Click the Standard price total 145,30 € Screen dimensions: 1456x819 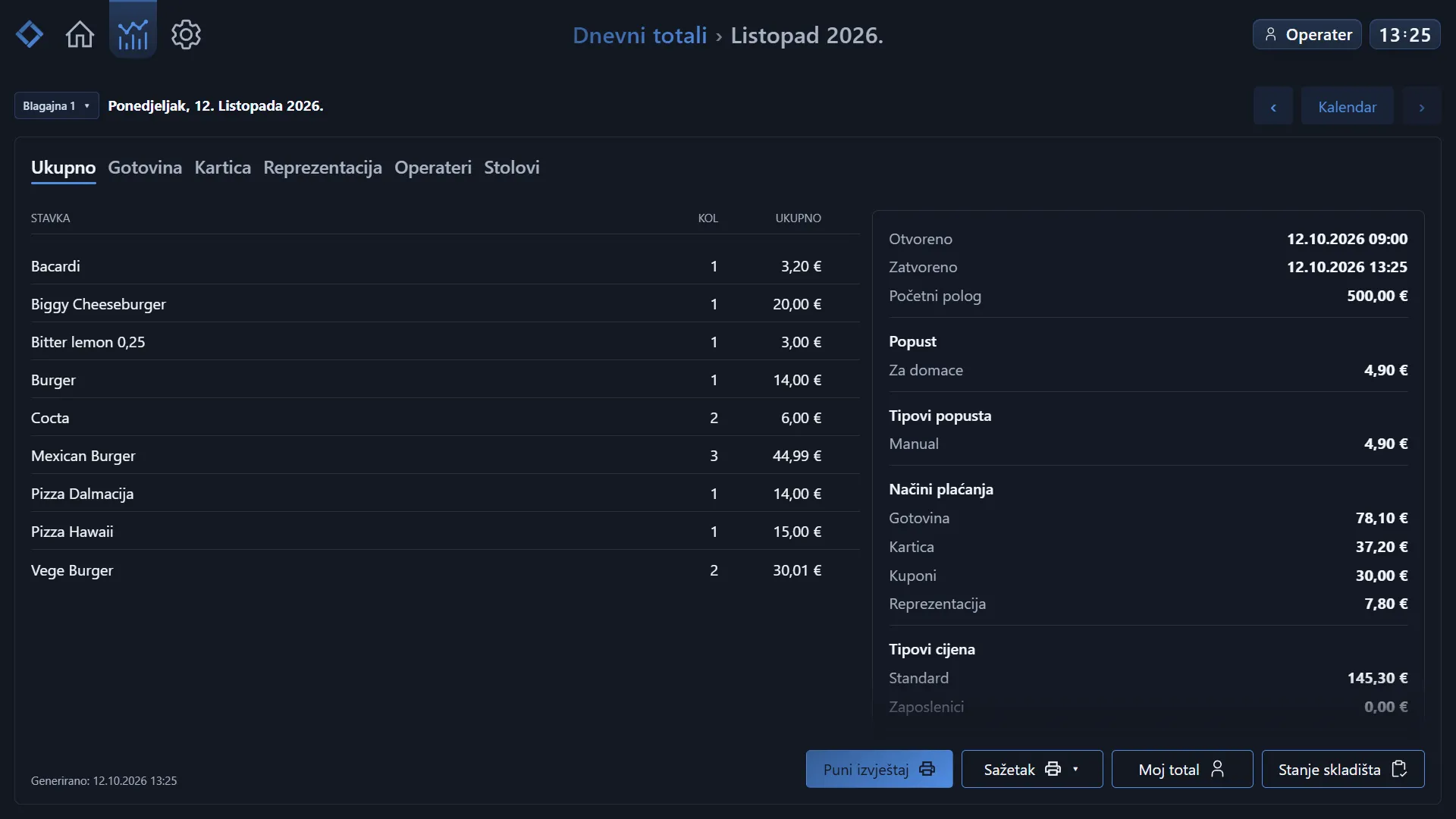[1377, 678]
